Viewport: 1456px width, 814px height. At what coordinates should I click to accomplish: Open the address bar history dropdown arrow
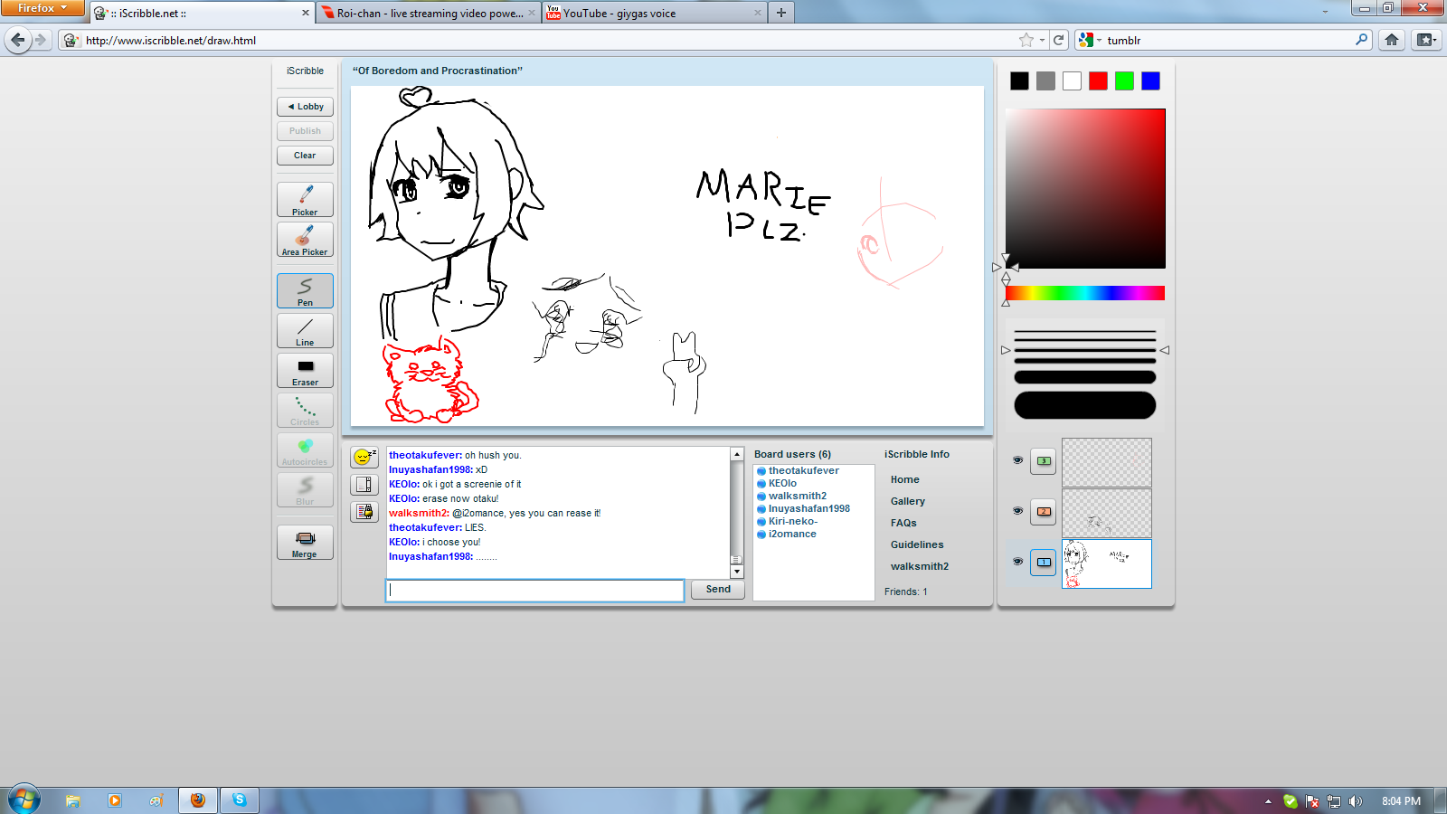(1042, 40)
